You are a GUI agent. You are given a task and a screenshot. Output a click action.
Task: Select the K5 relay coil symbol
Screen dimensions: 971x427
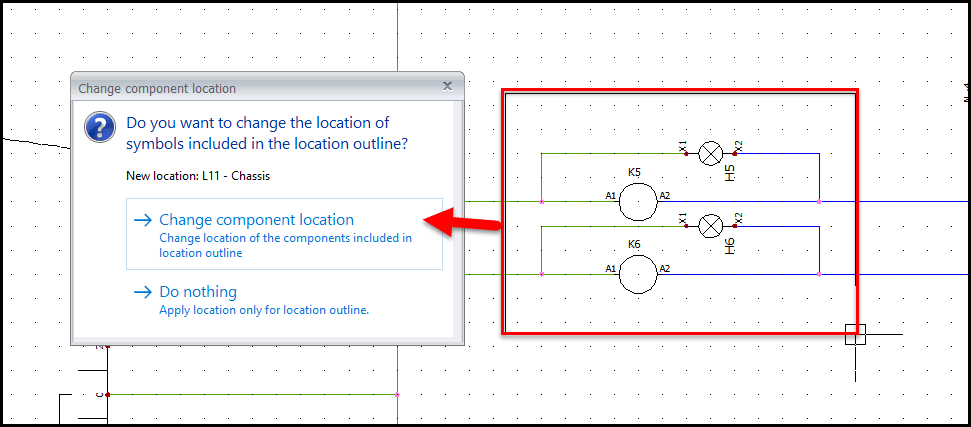click(x=638, y=202)
